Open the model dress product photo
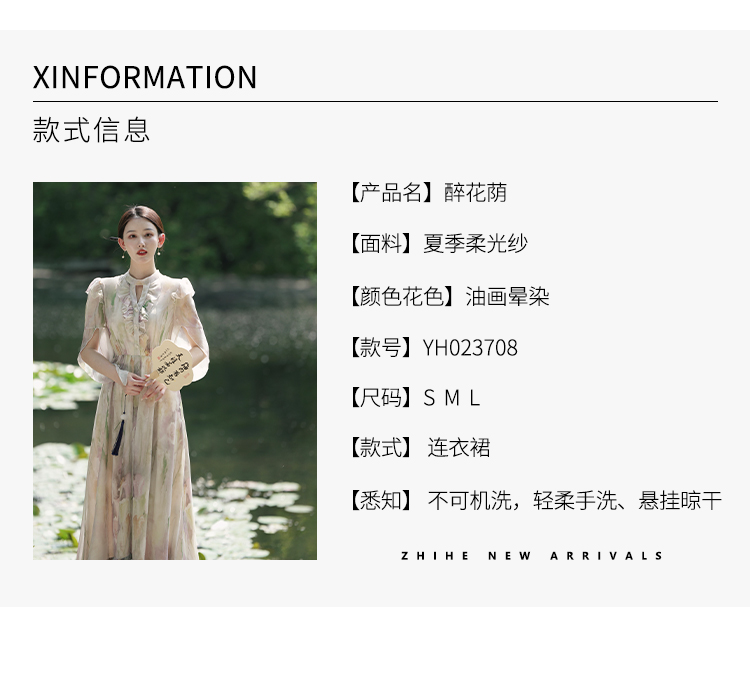750x678 pixels. (x=175, y=371)
